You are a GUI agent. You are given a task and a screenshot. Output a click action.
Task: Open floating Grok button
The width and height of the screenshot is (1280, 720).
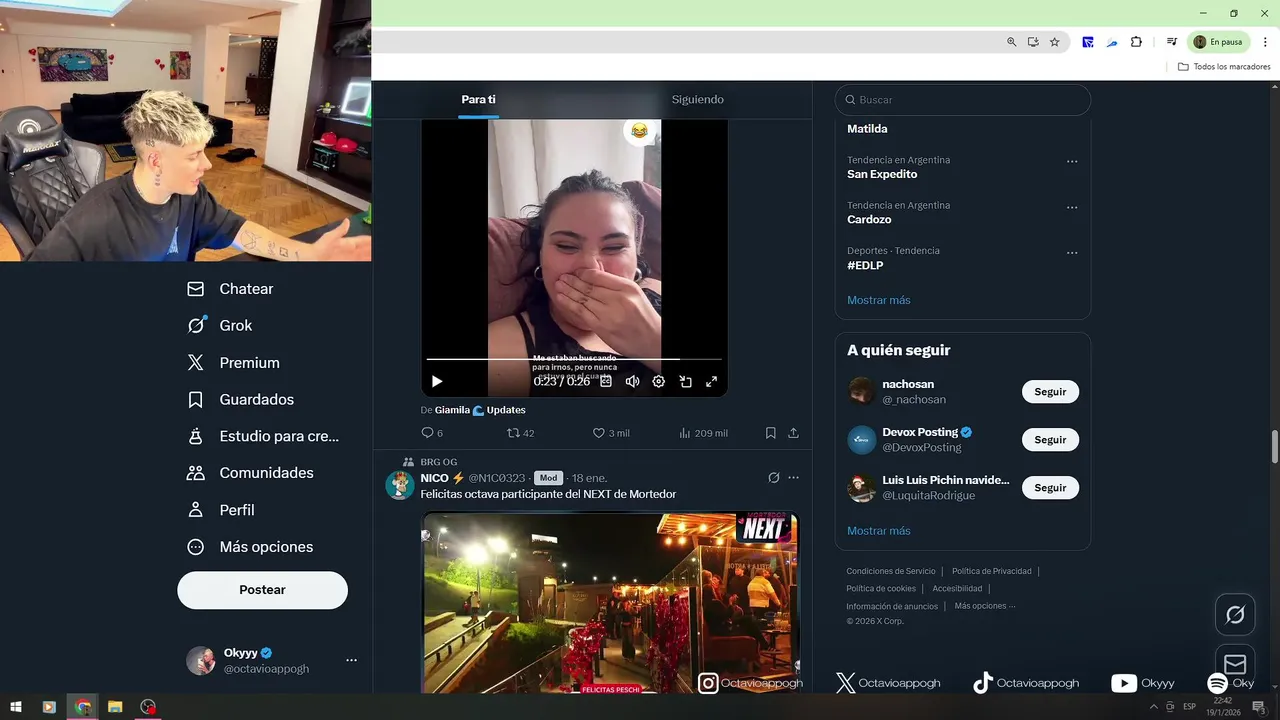pos(1235,614)
